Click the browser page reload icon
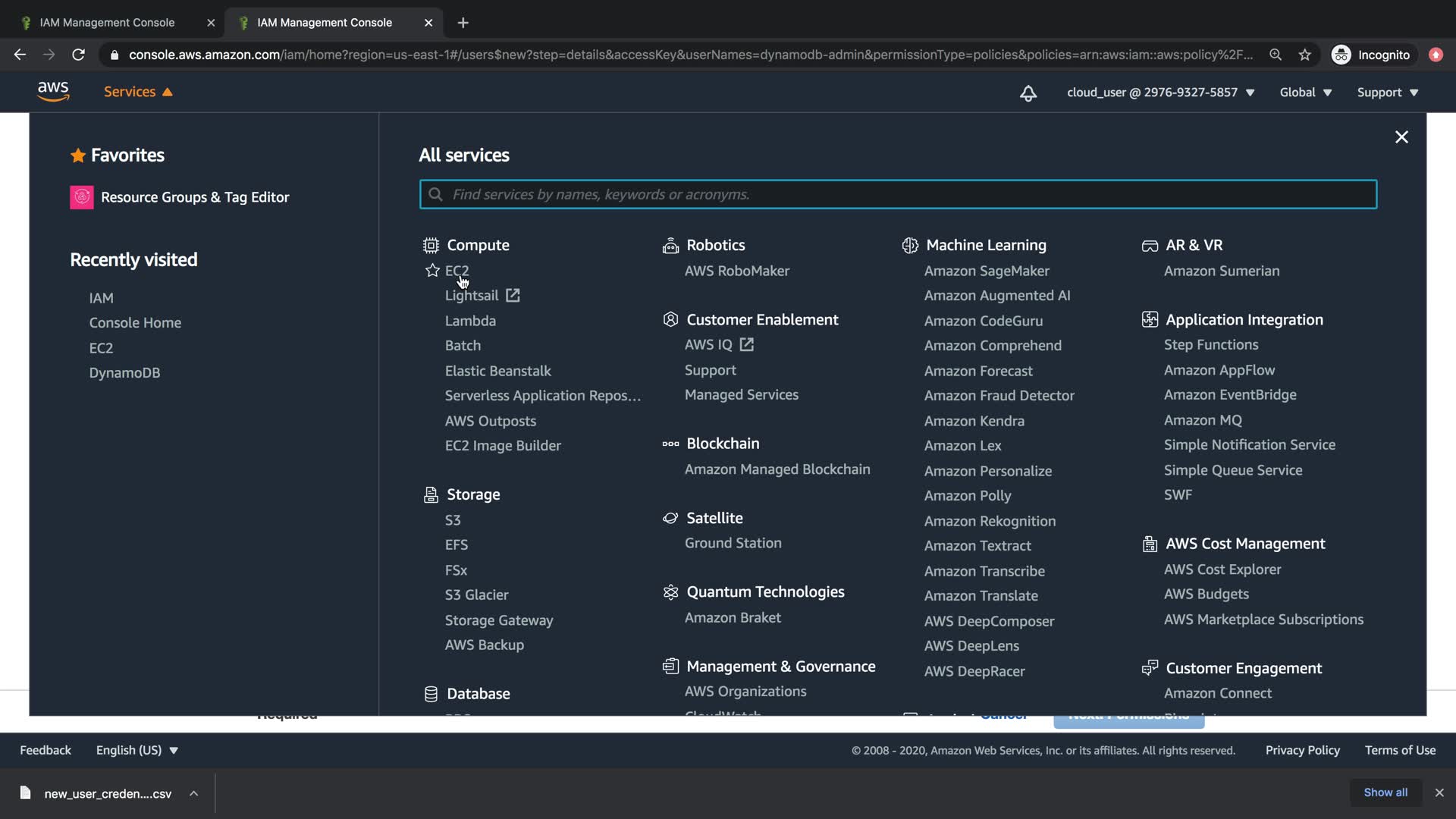The image size is (1456, 819). [78, 55]
